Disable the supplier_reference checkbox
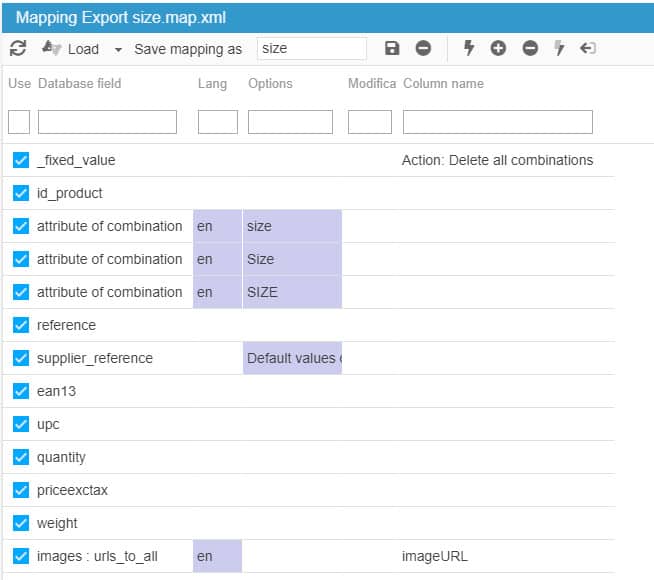The height and width of the screenshot is (580, 654). pyautogui.click(x=21, y=358)
